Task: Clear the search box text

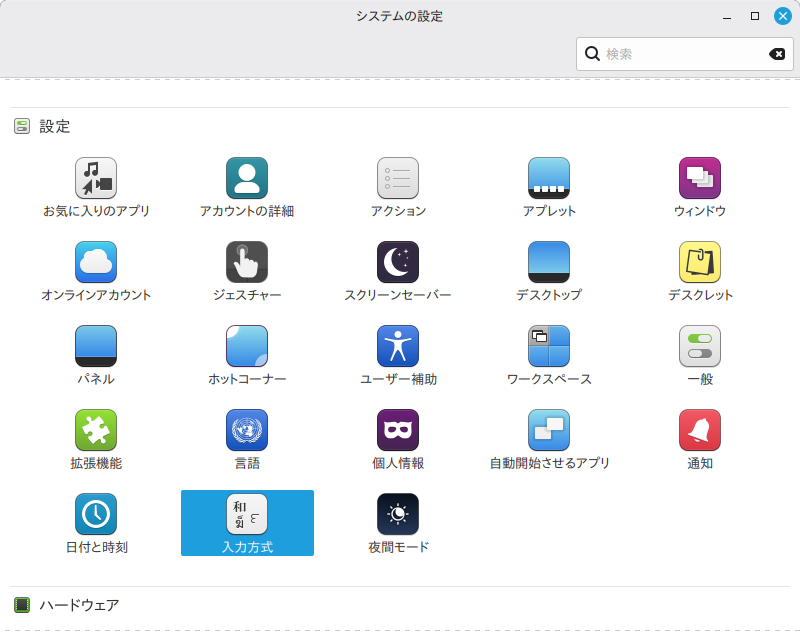Action: [777, 54]
